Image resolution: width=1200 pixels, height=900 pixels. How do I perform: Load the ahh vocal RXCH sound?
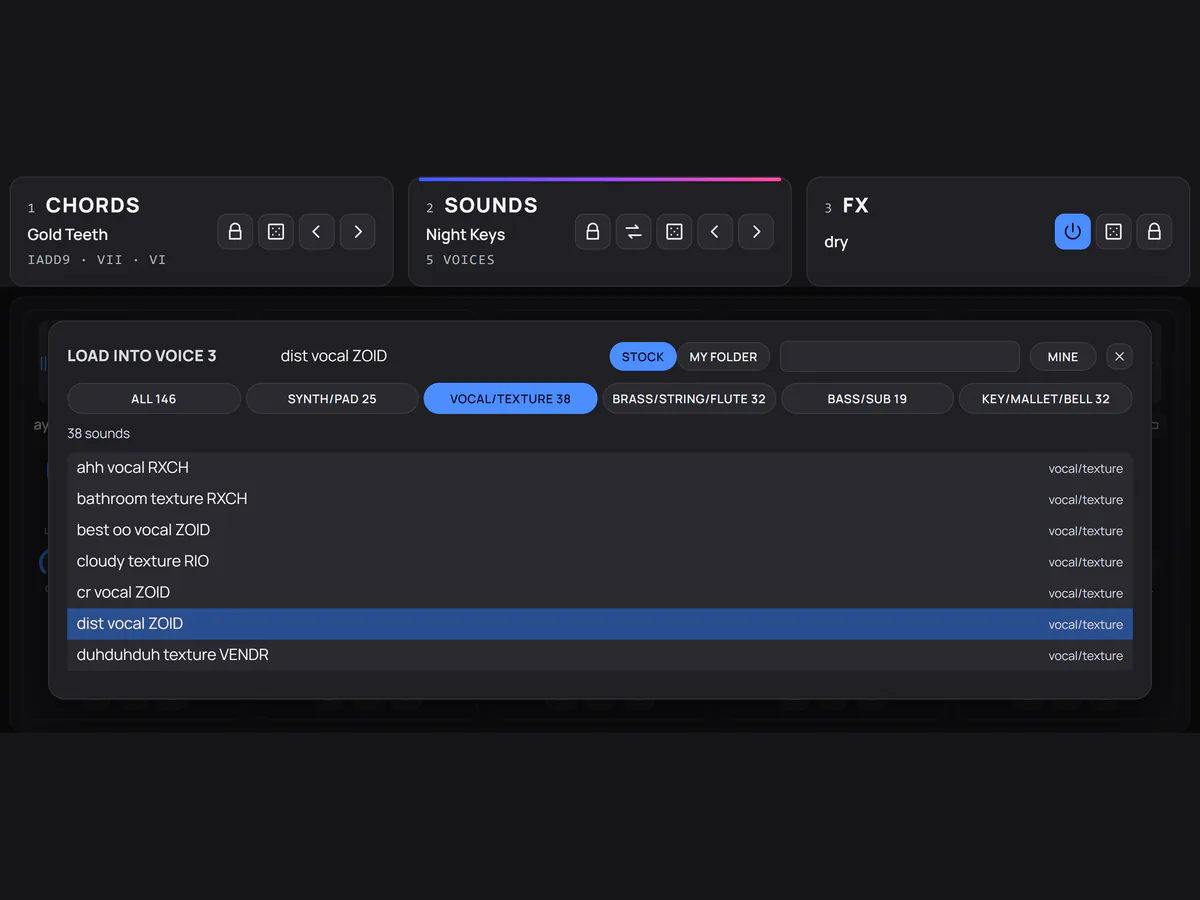pos(600,468)
